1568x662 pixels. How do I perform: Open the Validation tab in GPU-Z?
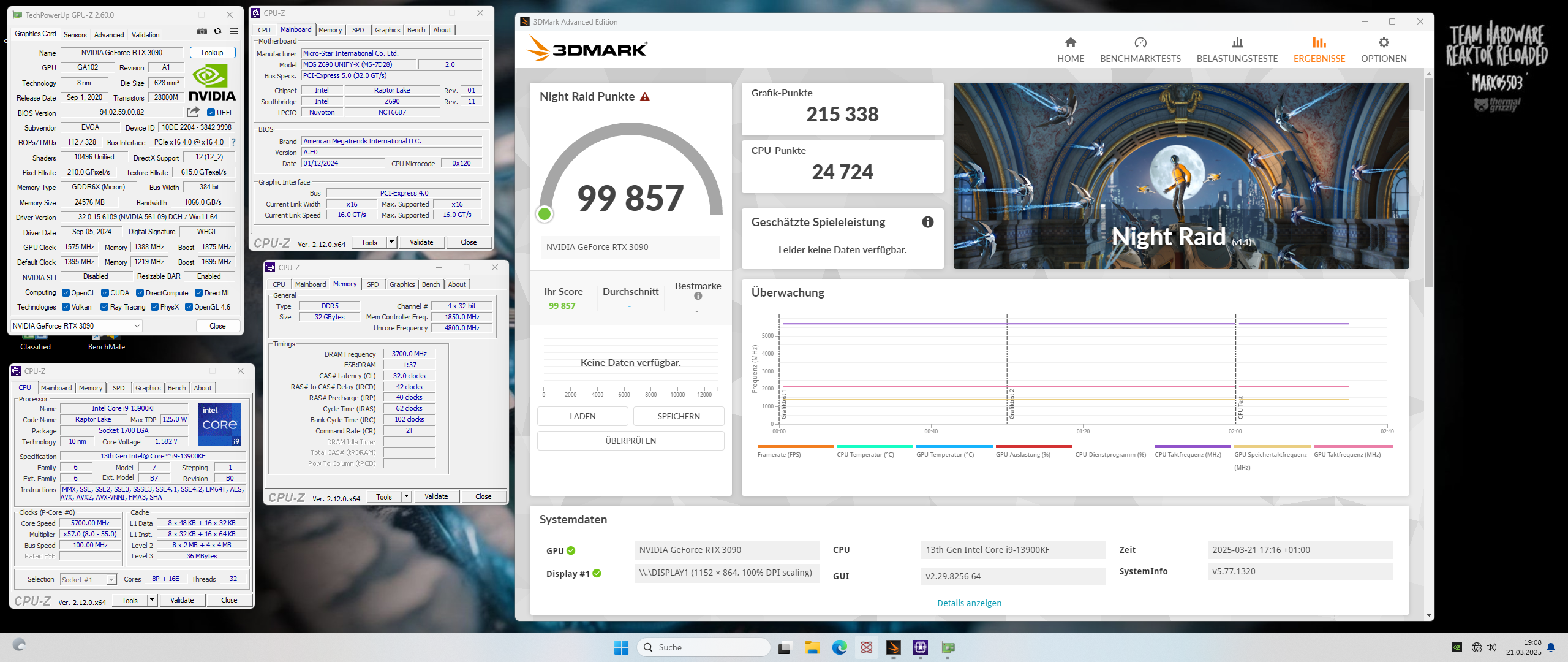pos(146,35)
